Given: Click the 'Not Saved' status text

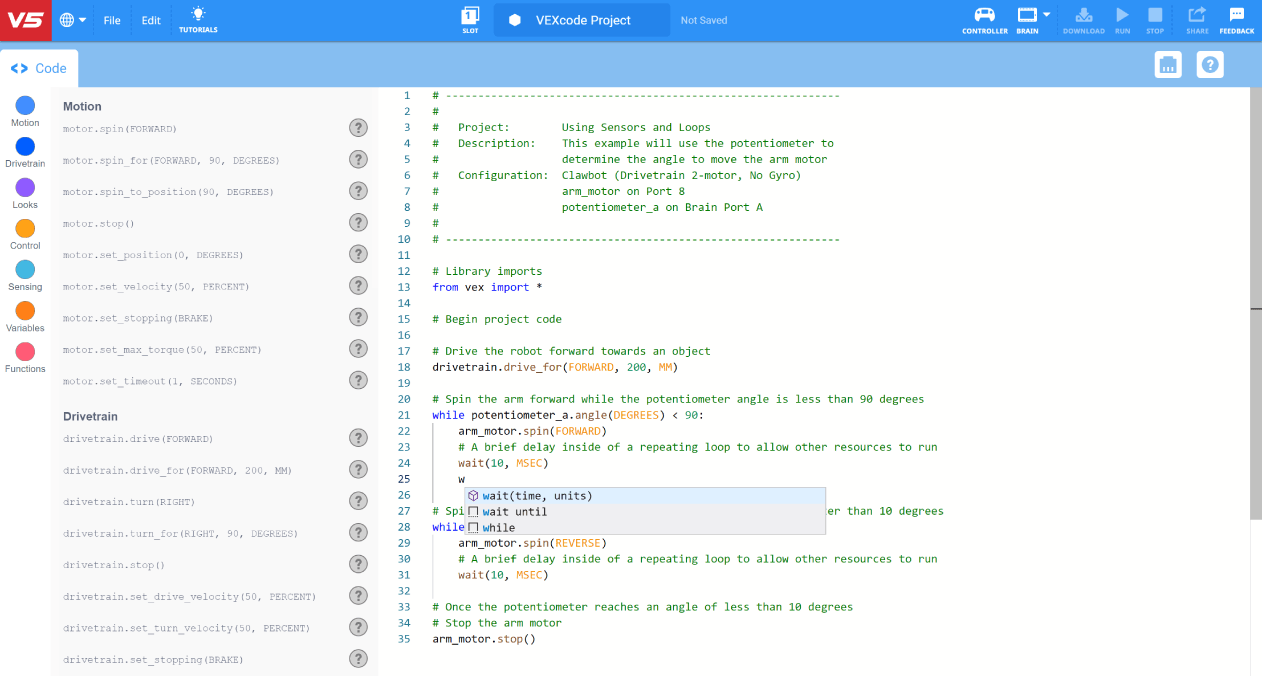Looking at the screenshot, I should tap(704, 20).
